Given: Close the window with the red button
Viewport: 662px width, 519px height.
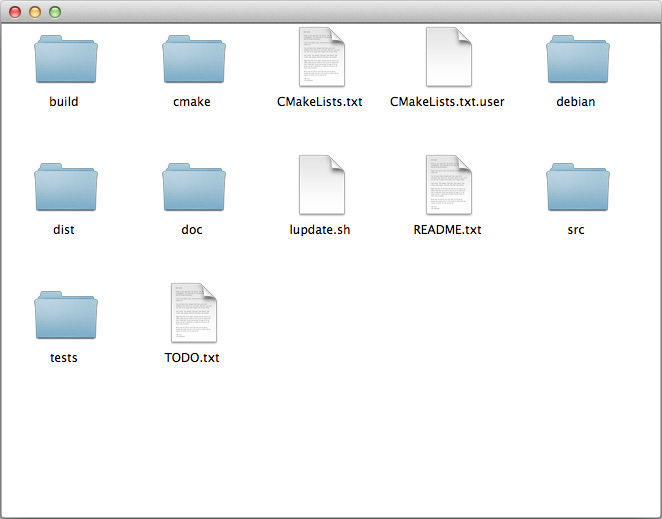Looking at the screenshot, I should coord(15,12).
